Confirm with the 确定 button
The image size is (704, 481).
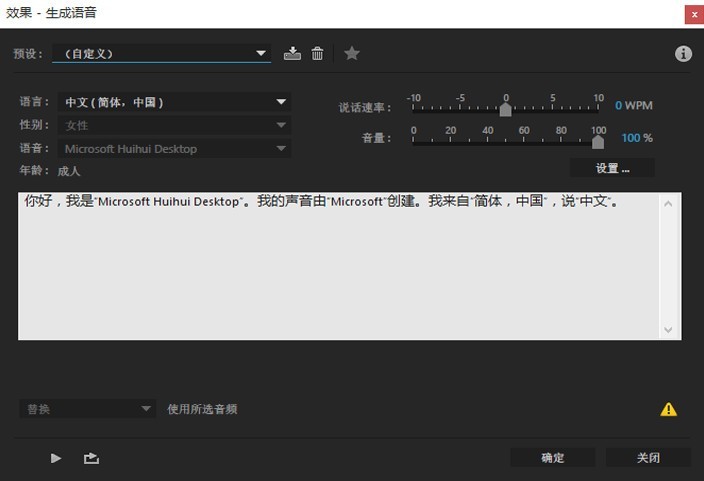[553, 458]
